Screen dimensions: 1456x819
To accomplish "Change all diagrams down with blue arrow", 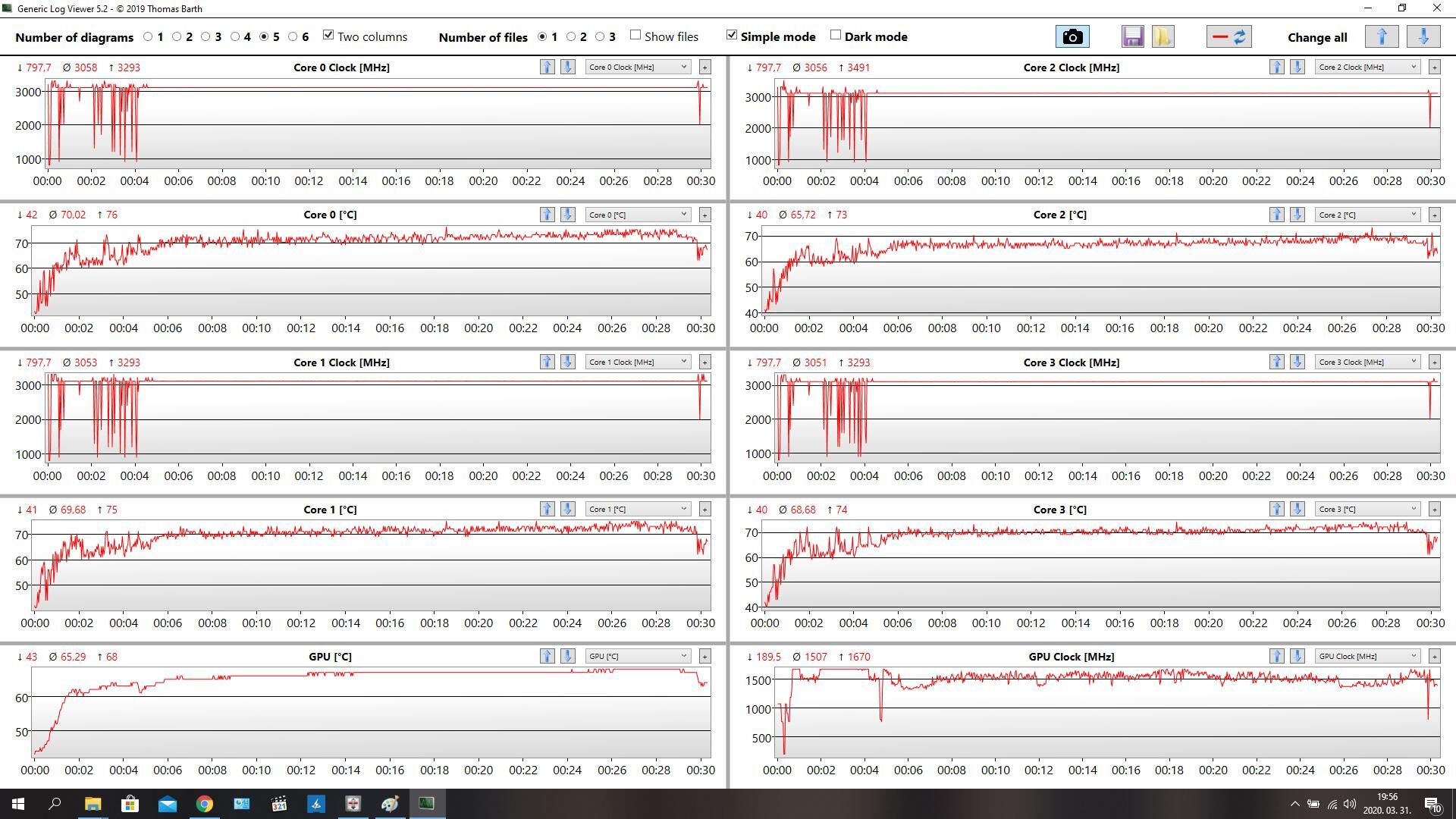I will pos(1423,36).
